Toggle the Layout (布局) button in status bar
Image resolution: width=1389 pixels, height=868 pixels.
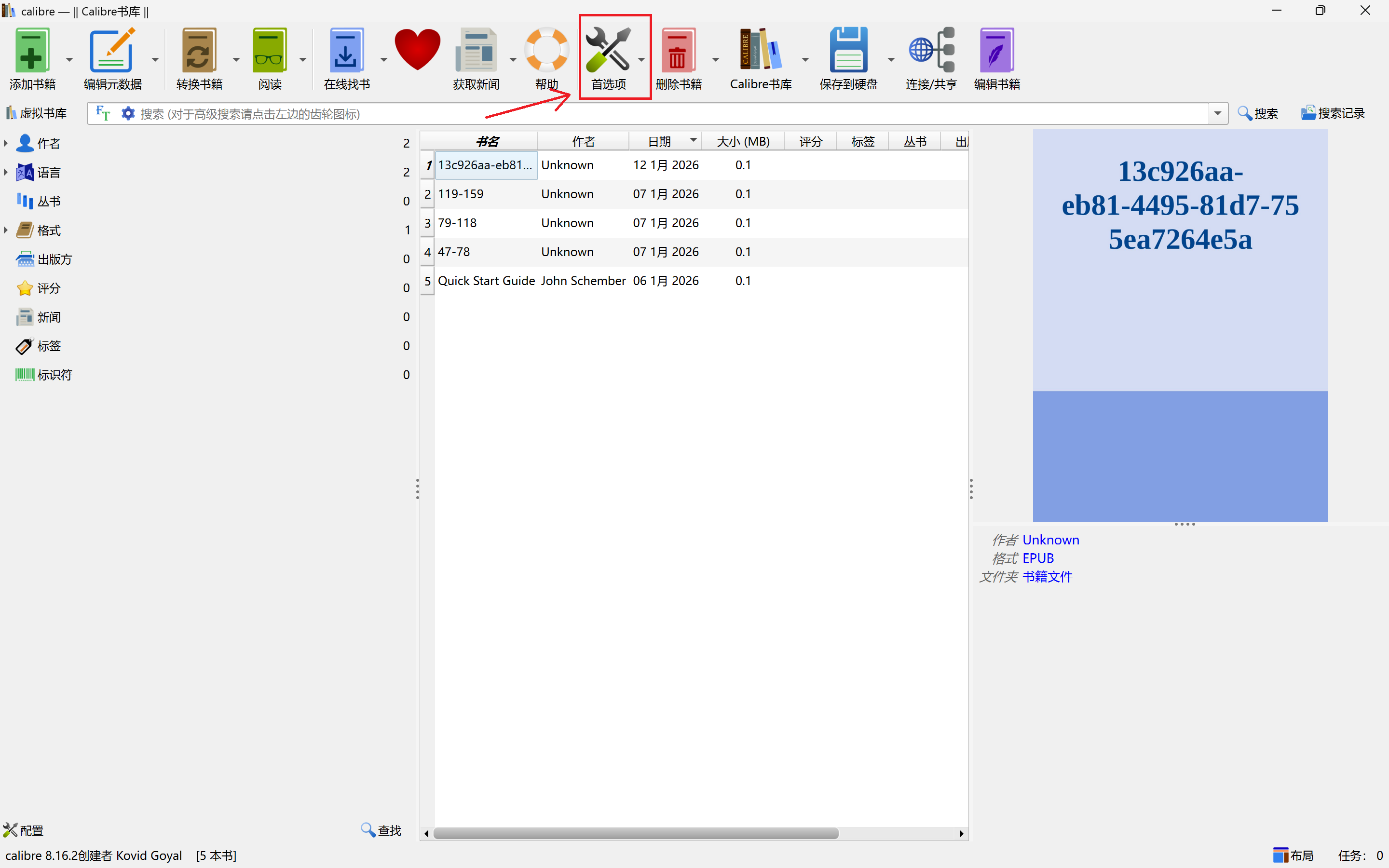click(1293, 855)
